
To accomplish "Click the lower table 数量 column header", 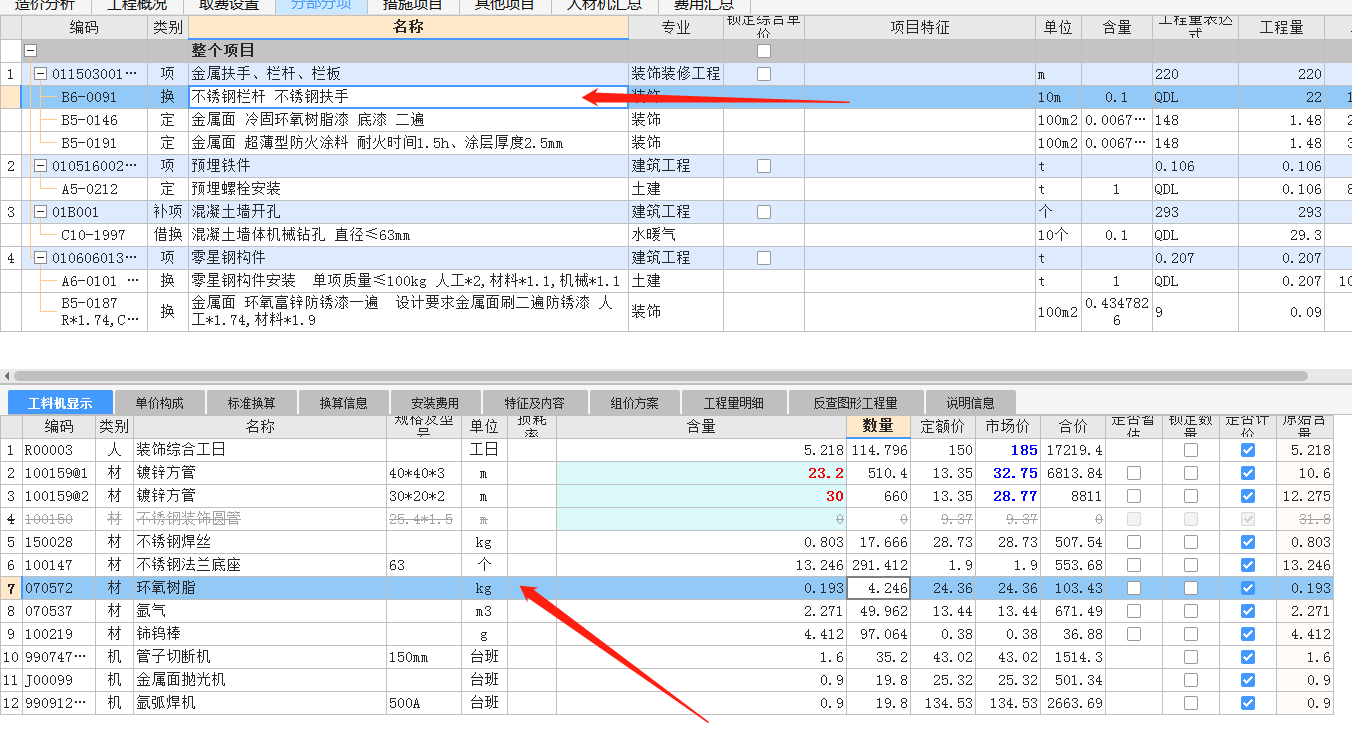I will tap(878, 427).
